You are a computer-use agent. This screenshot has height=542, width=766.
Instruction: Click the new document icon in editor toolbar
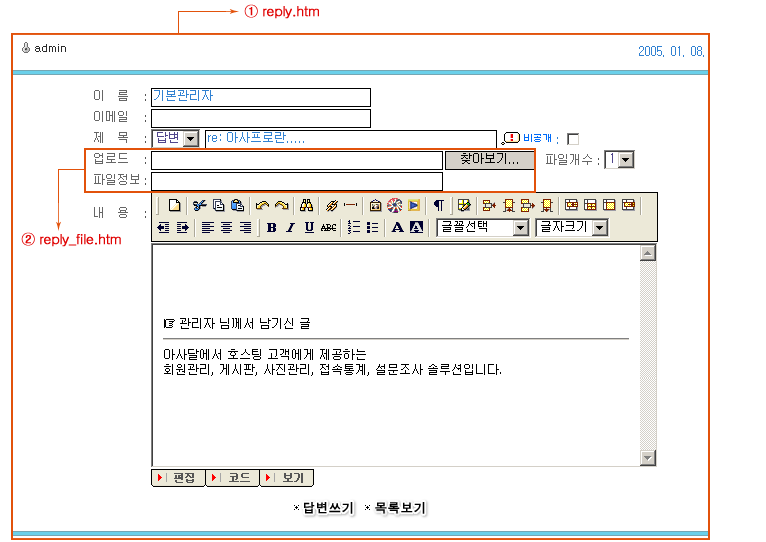(174, 205)
